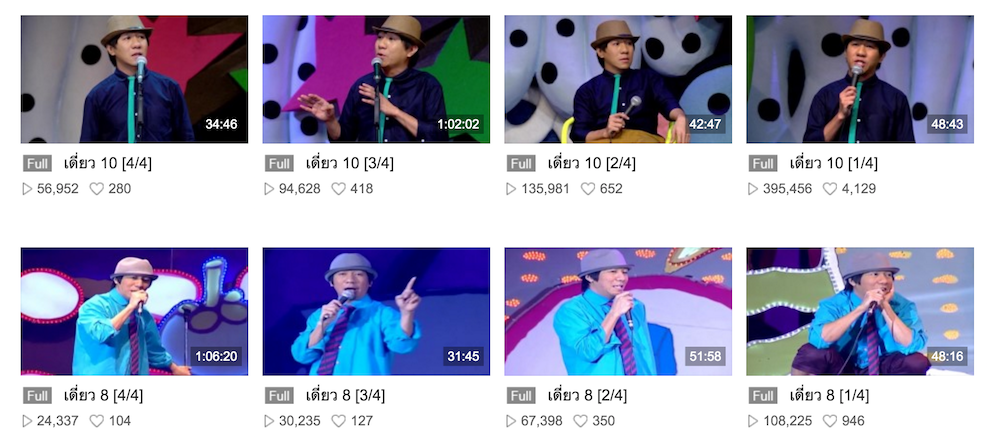The image size is (1000, 446).
Task: Play the 1:06:20 long video thumbnail
Action: tap(135, 311)
